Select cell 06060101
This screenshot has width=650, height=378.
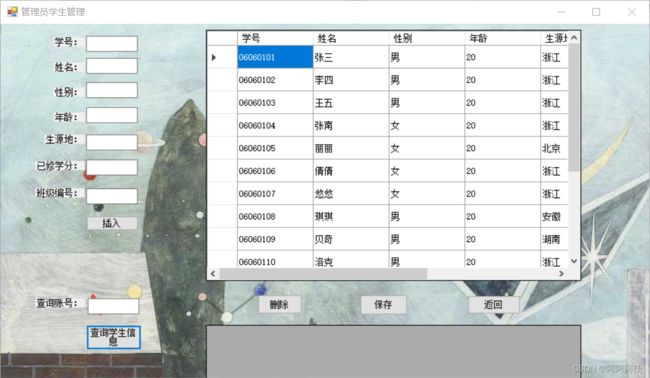[275, 57]
